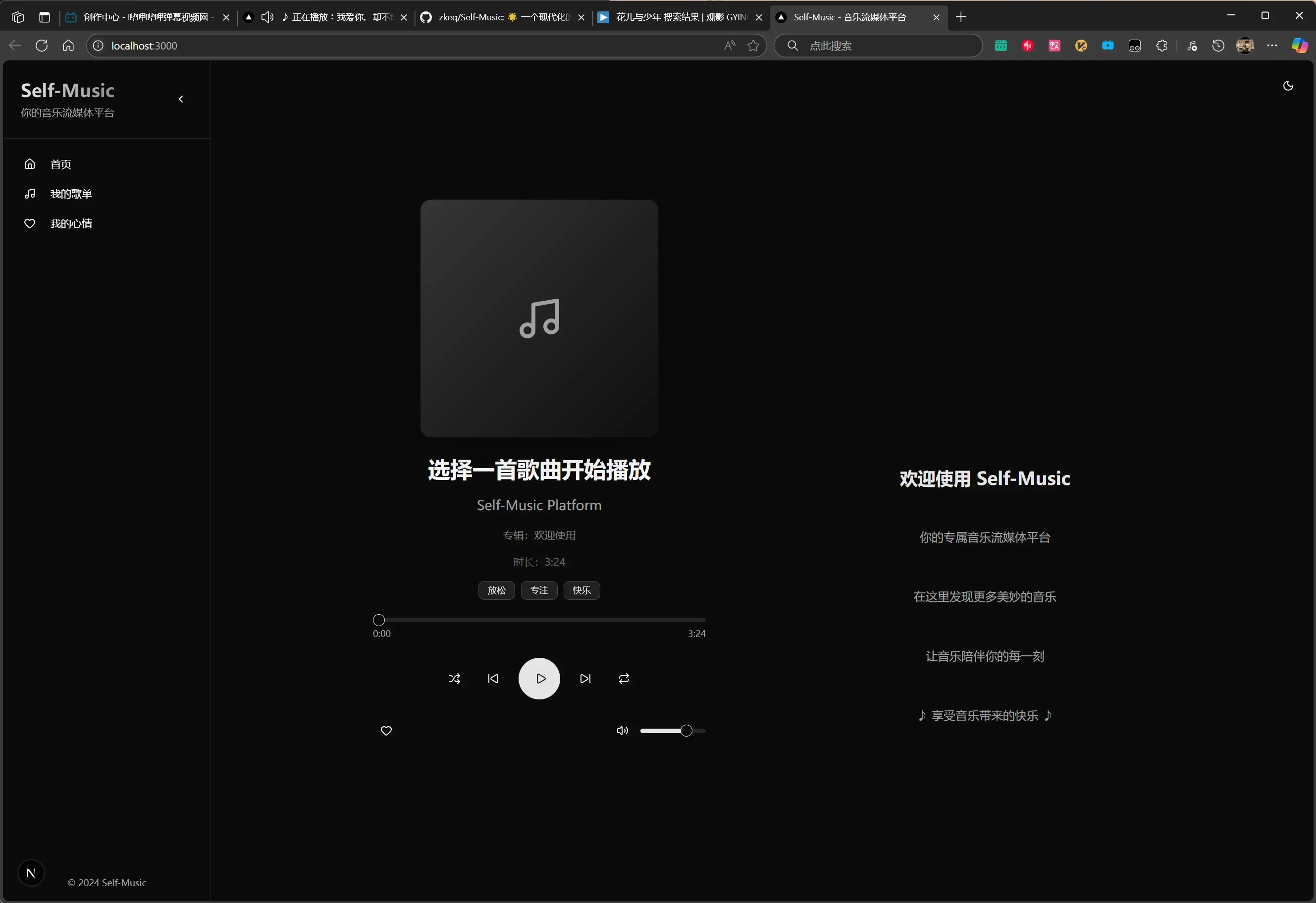Open 我的歌单 playlist page
The image size is (1316, 903).
coord(70,194)
